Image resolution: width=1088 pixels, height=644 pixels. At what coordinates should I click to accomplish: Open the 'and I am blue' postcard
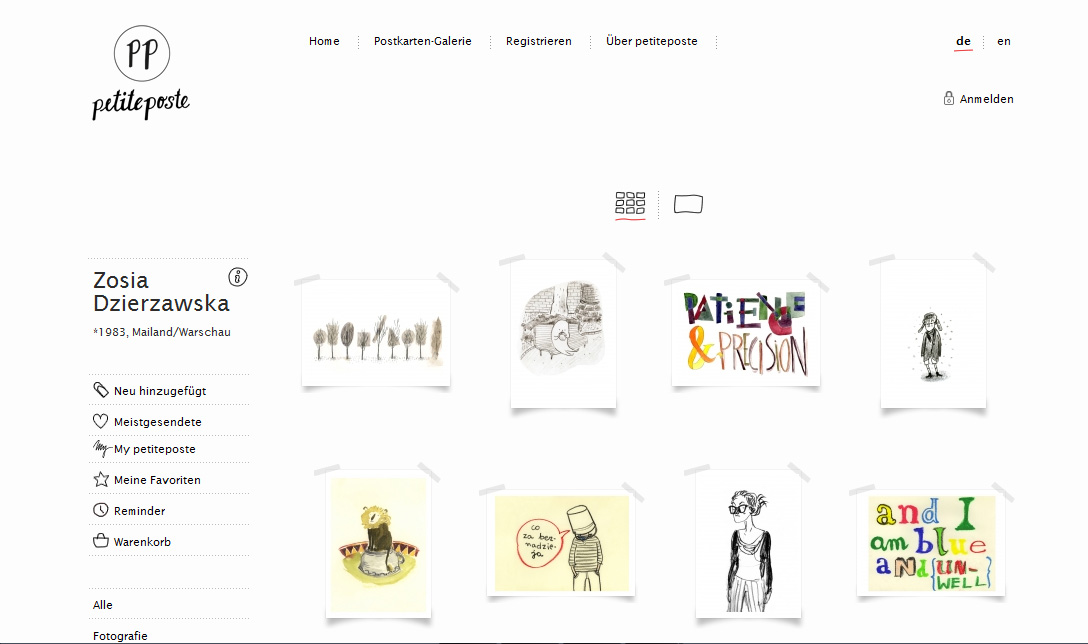931,544
